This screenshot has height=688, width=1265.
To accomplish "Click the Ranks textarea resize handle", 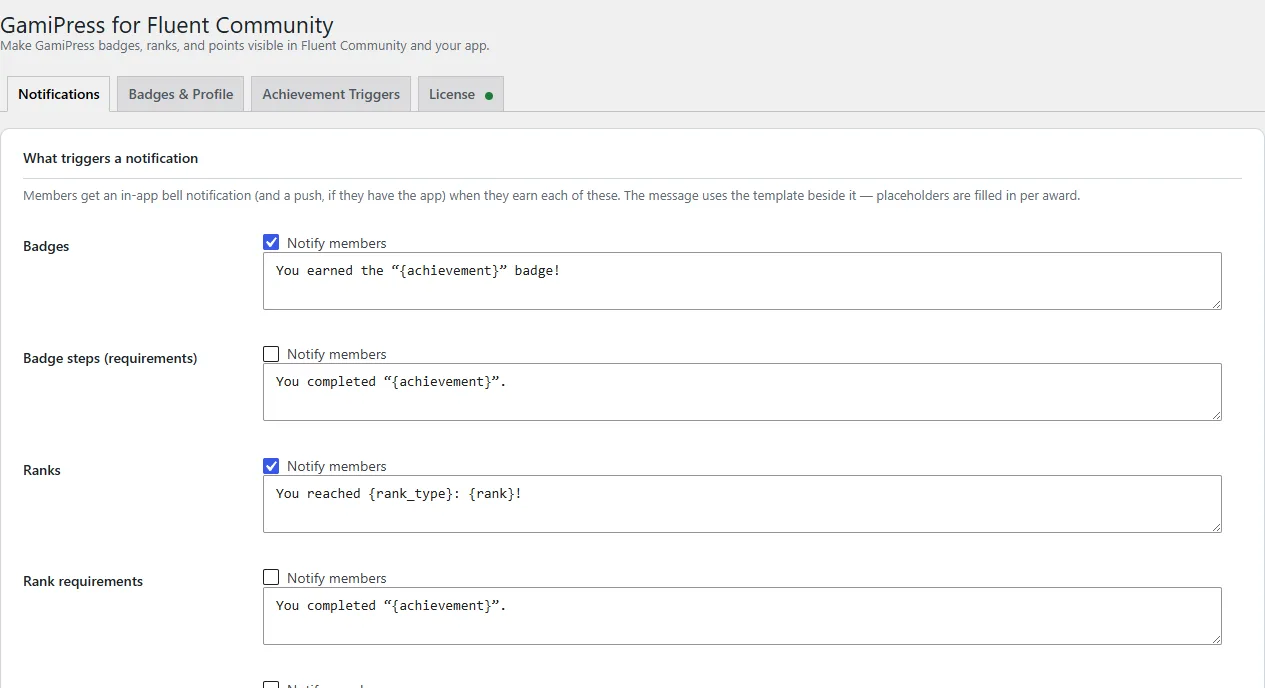I will pos(1215,526).
